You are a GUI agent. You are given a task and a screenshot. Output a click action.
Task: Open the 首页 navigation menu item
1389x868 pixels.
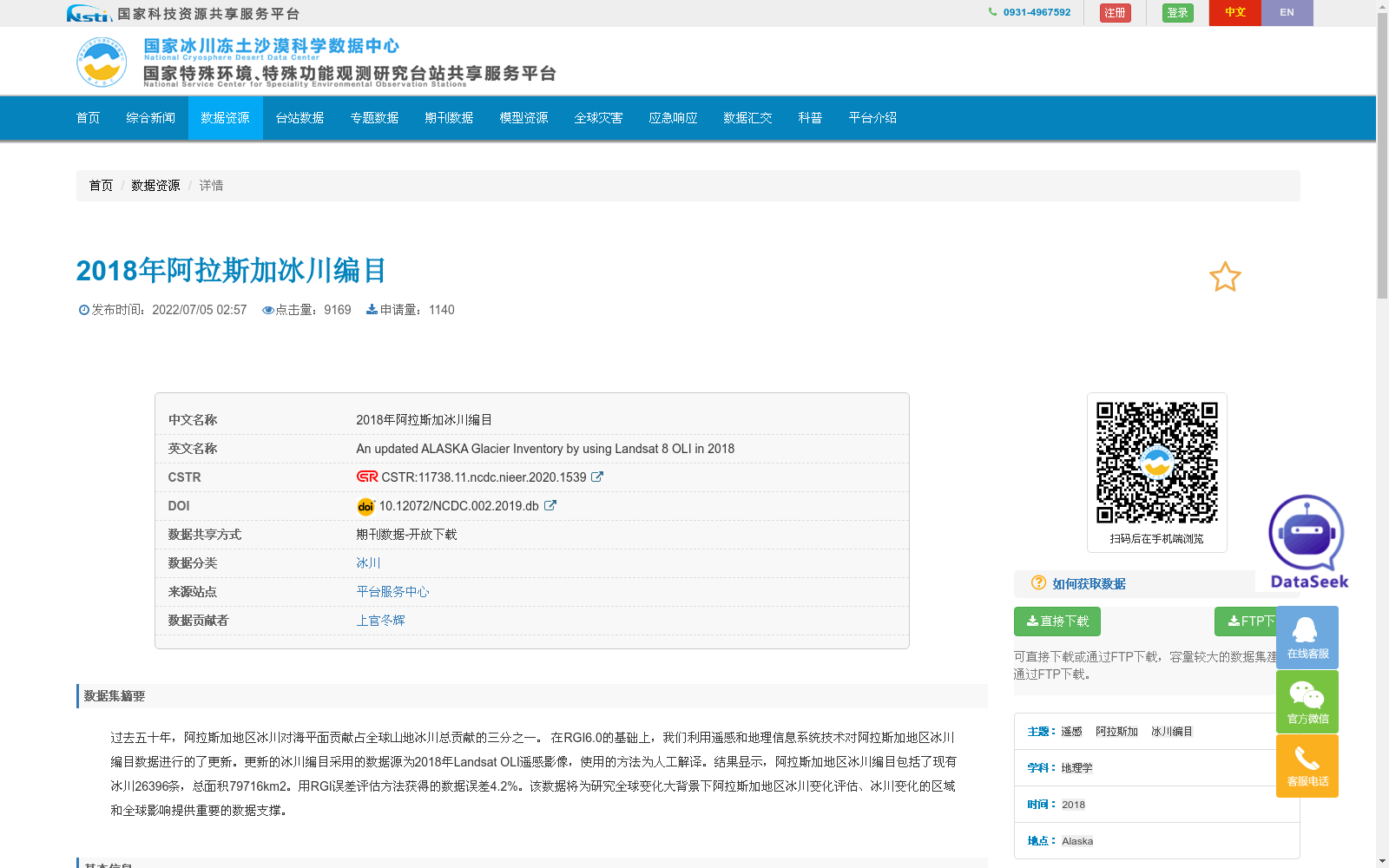pyautogui.click(x=89, y=118)
